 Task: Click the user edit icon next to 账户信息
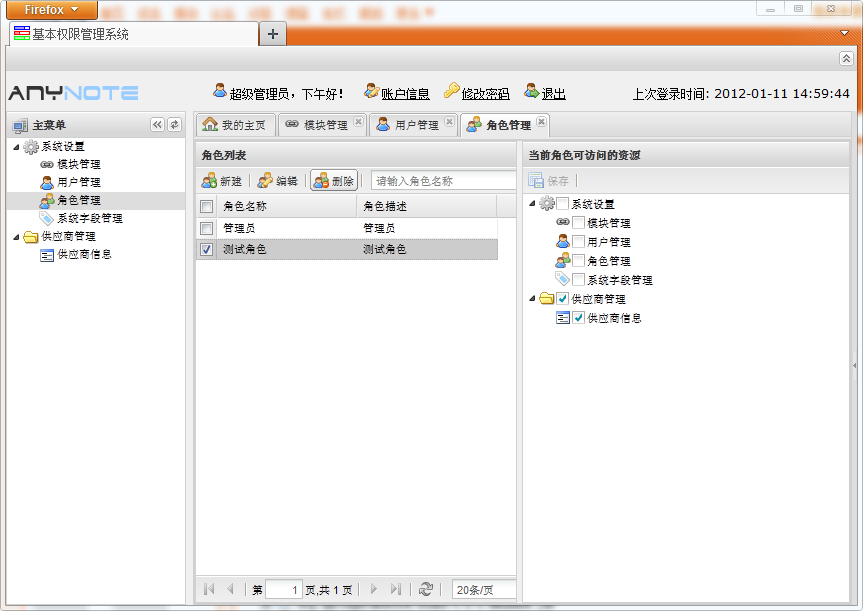[x=372, y=91]
